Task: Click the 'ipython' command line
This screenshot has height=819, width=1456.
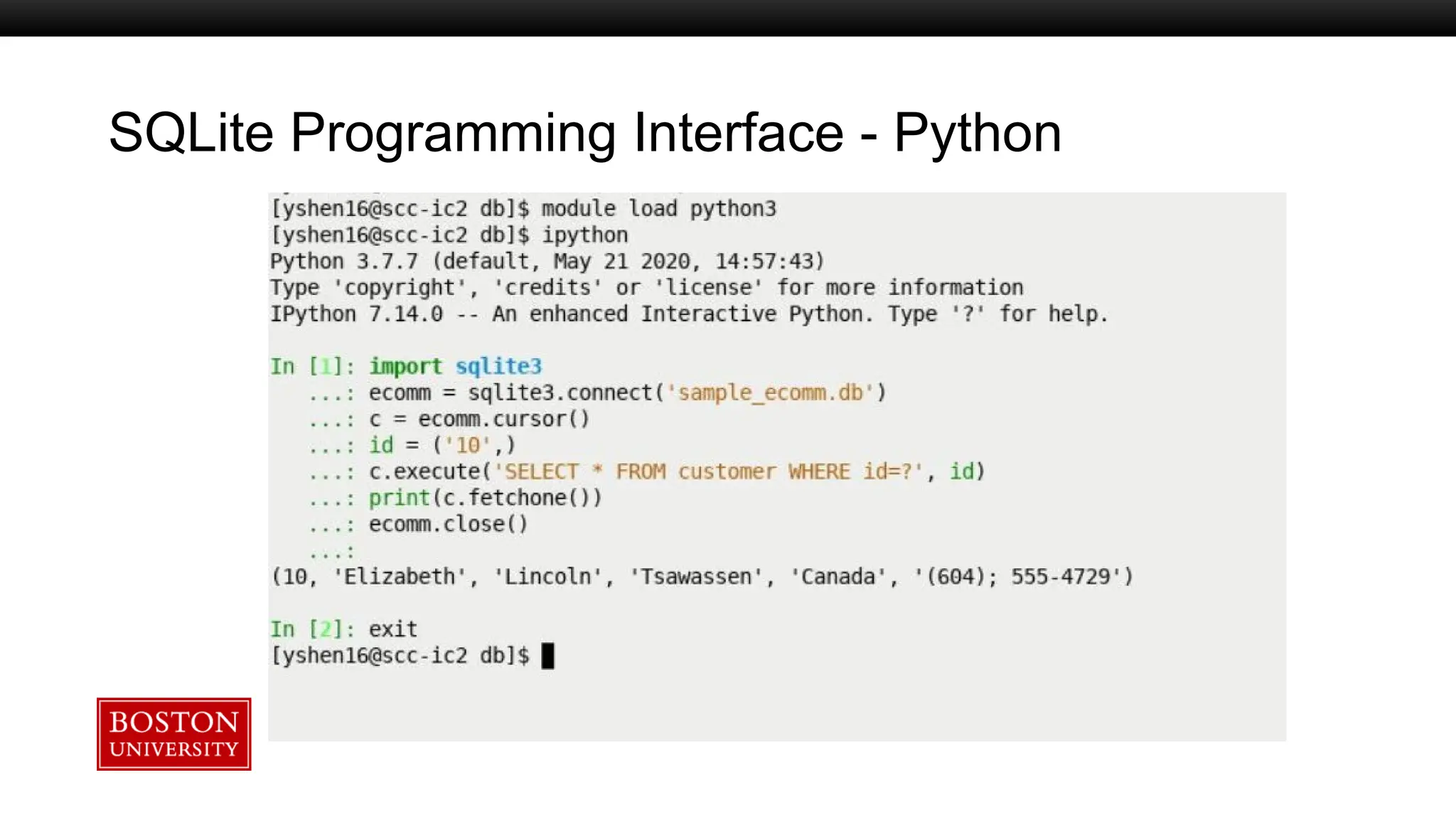Action: pyautogui.click(x=449, y=235)
